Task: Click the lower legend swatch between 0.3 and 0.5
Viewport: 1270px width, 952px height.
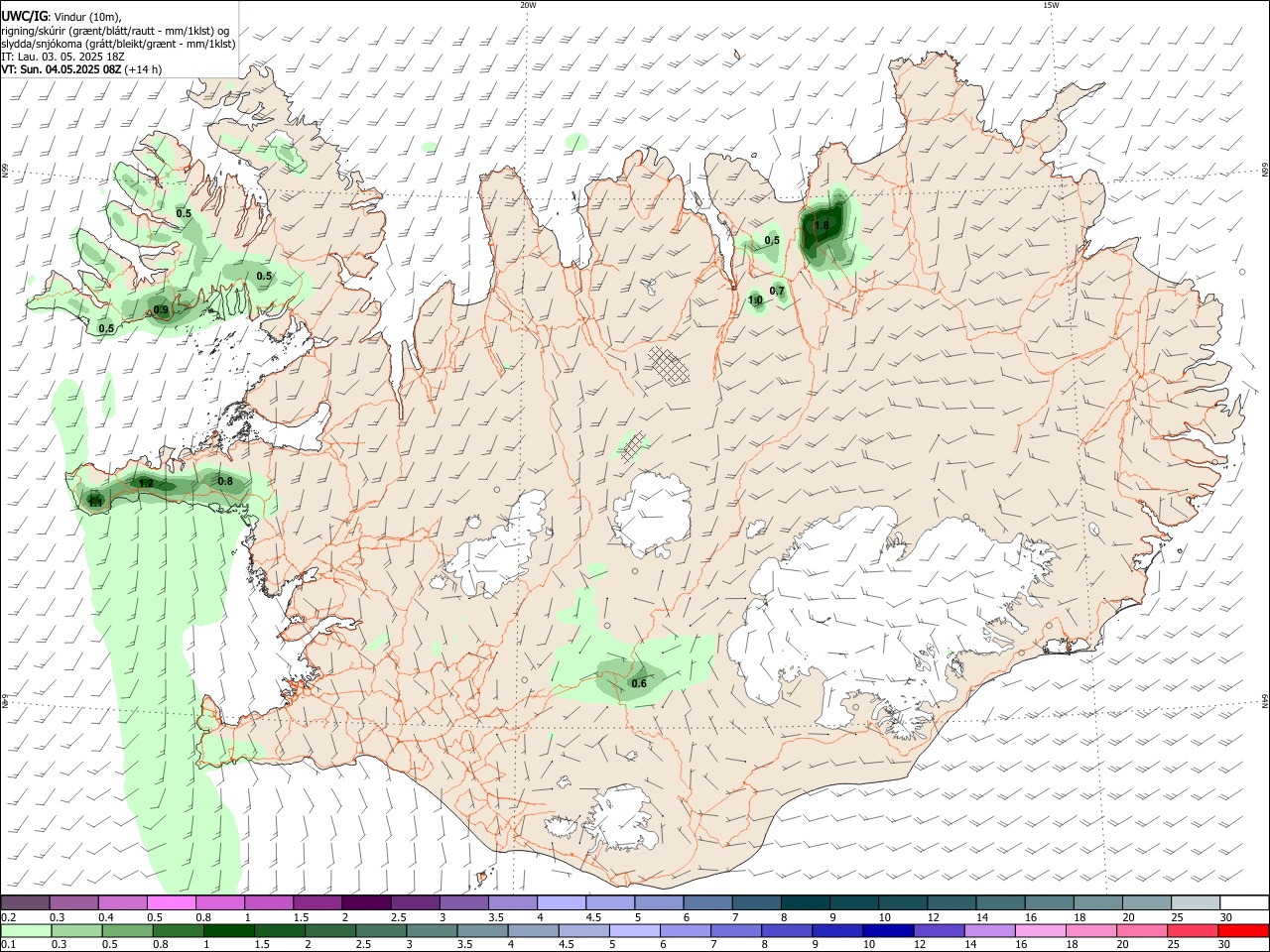Action: (x=75, y=930)
